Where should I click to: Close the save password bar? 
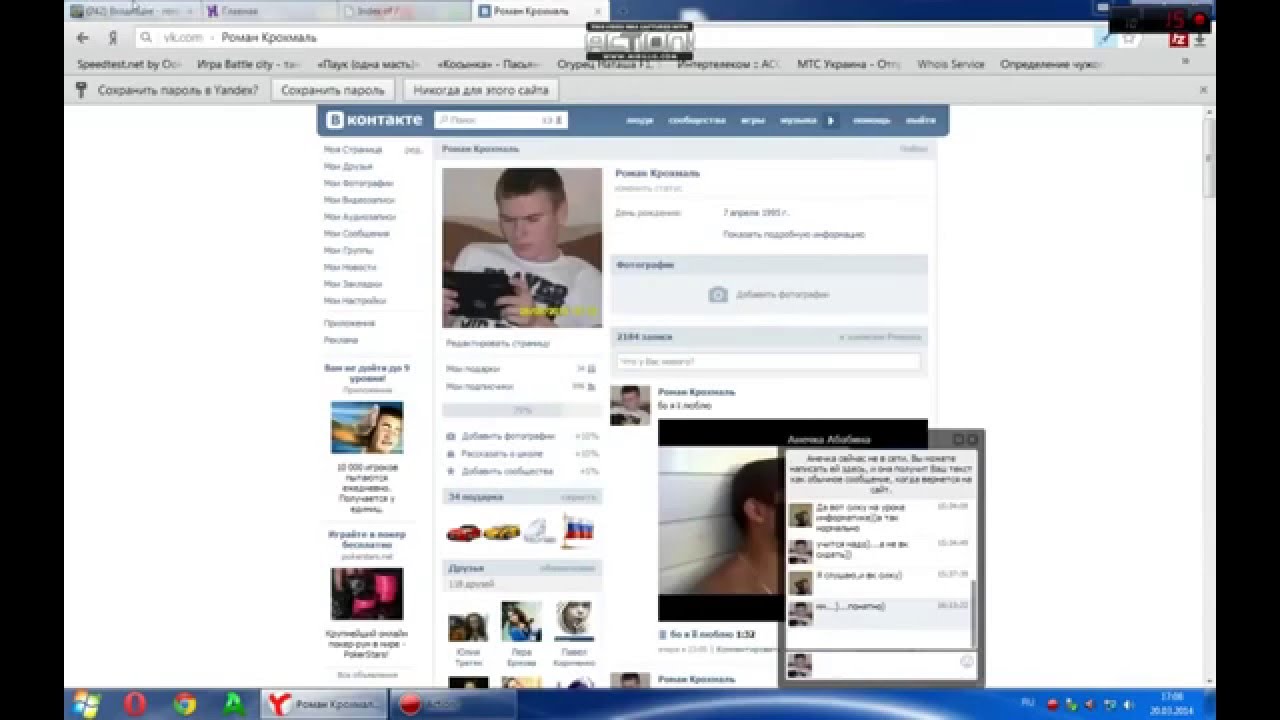pos(1203,90)
